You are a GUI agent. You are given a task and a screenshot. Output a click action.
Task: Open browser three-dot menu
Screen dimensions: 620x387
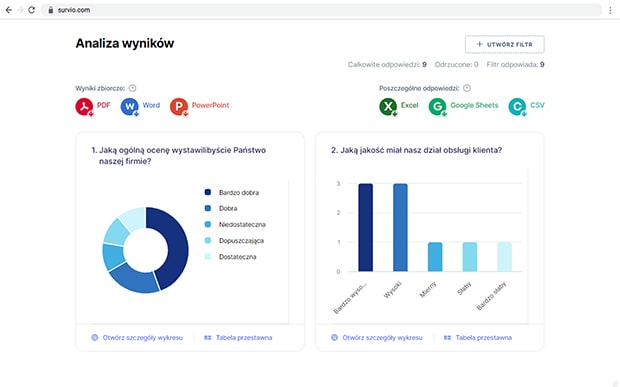[610, 10]
